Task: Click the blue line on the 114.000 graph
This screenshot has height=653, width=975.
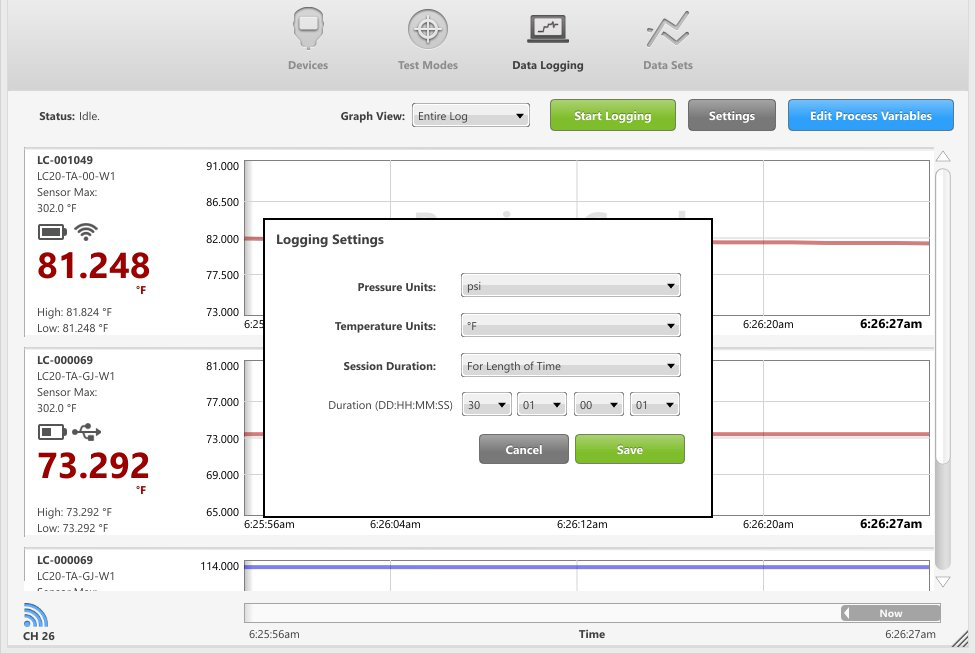Action: click(x=587, y=567)
